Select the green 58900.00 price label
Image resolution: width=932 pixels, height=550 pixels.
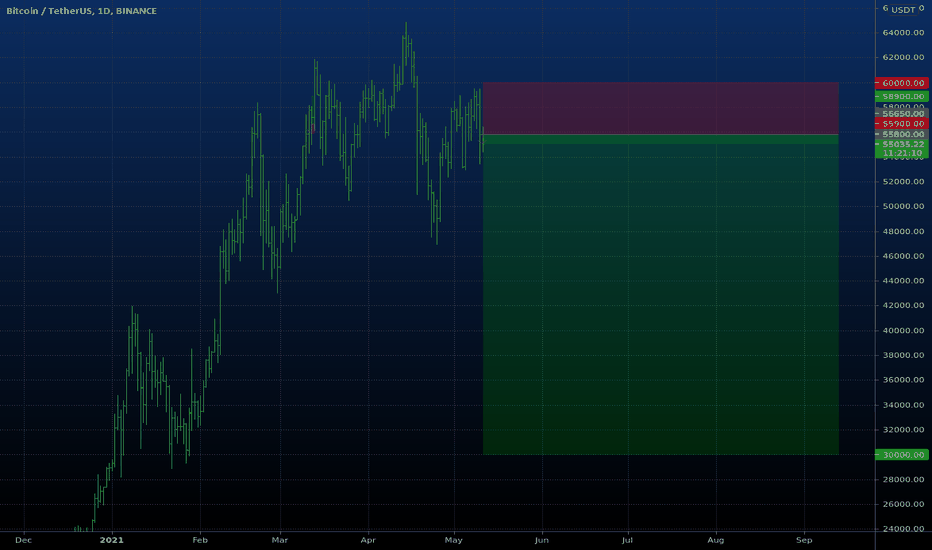(x=902, y=96)
